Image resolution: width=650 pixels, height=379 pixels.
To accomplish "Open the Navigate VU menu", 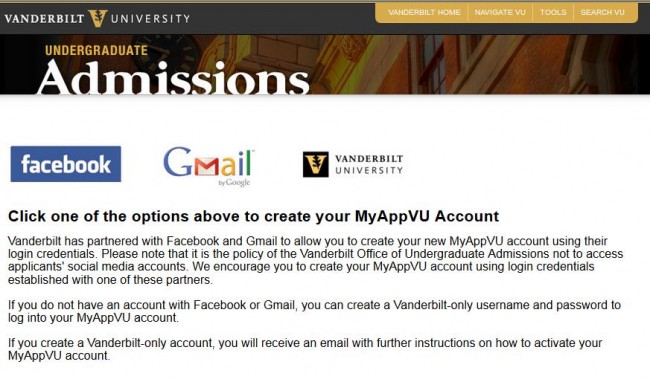I will tap(500, 12).
